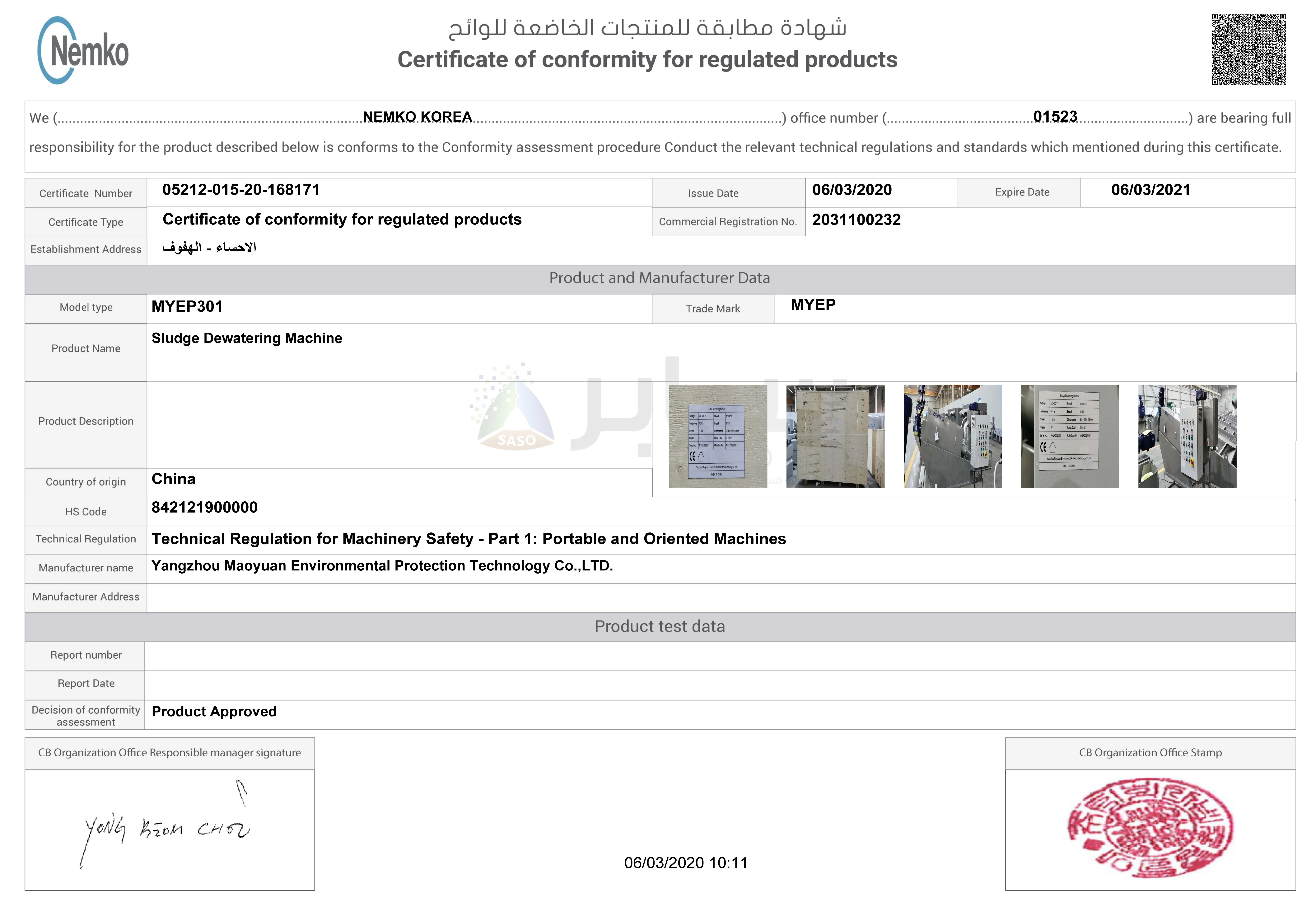Open fourth photo of gray nameplate
1316x922 pixels.
1070,436
